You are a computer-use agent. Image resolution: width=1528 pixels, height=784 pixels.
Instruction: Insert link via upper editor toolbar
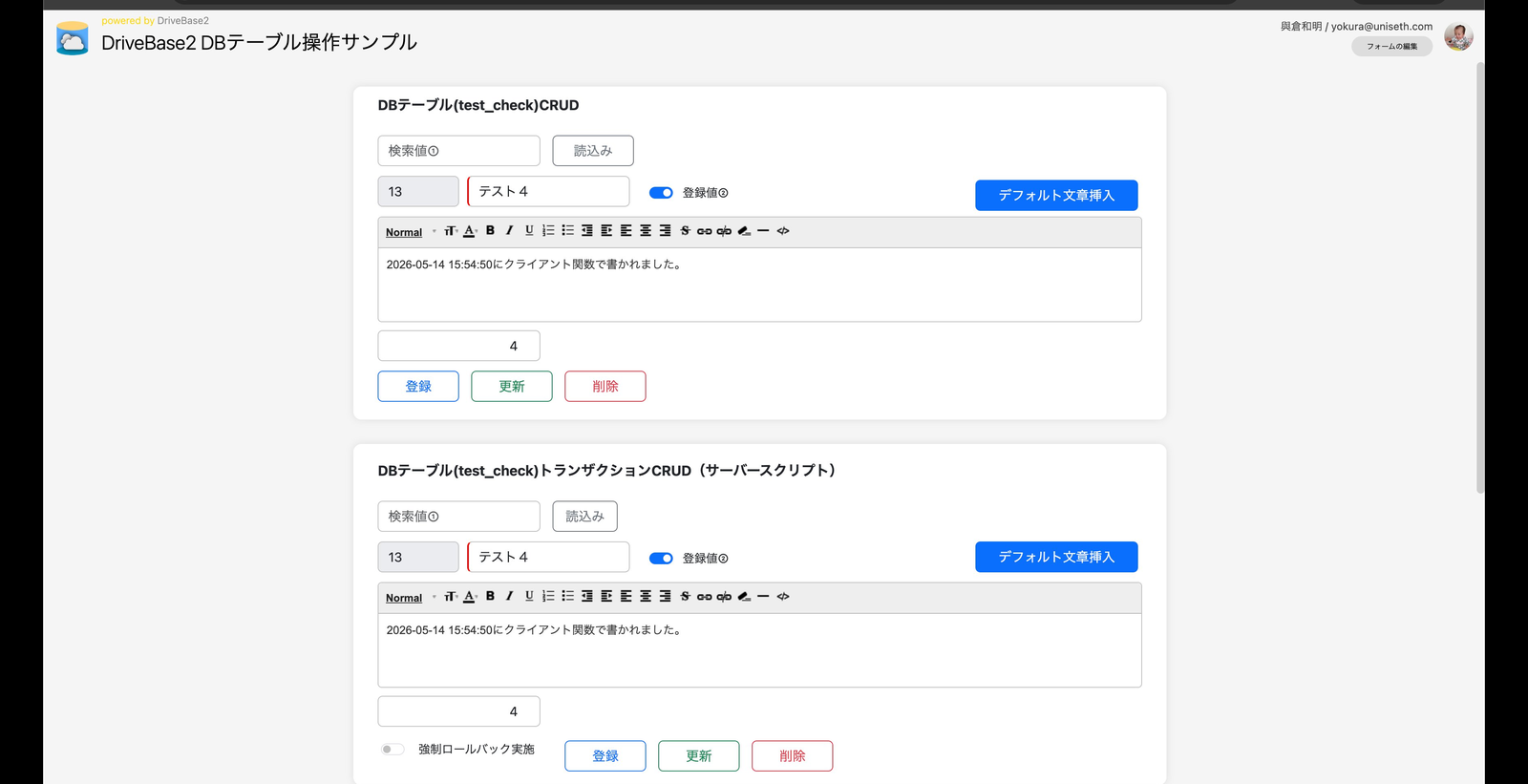pos(704,230)
